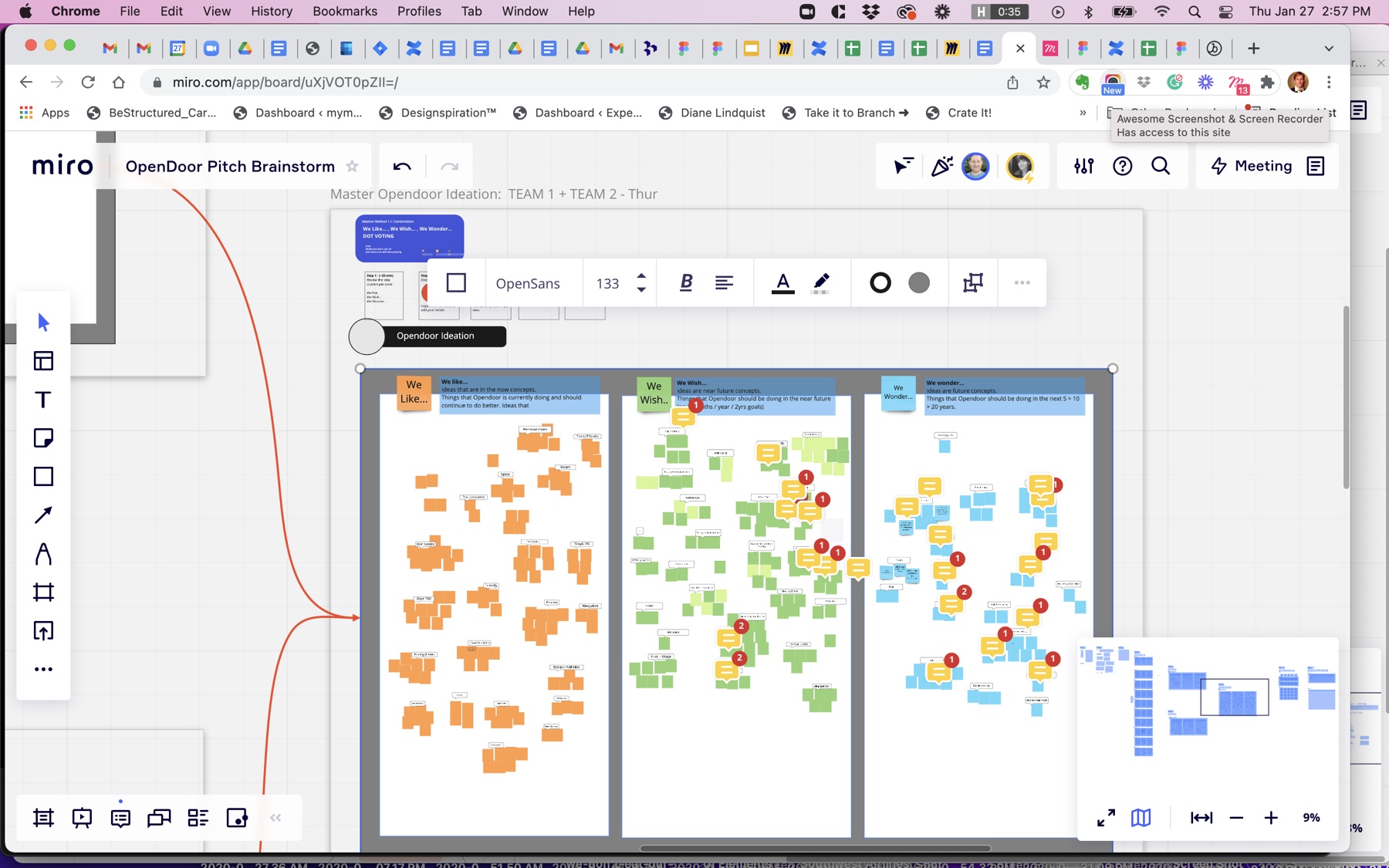Screen dimensions: 1389x868
Task: Select the connection line arrow tool
Action: point(43,515)
